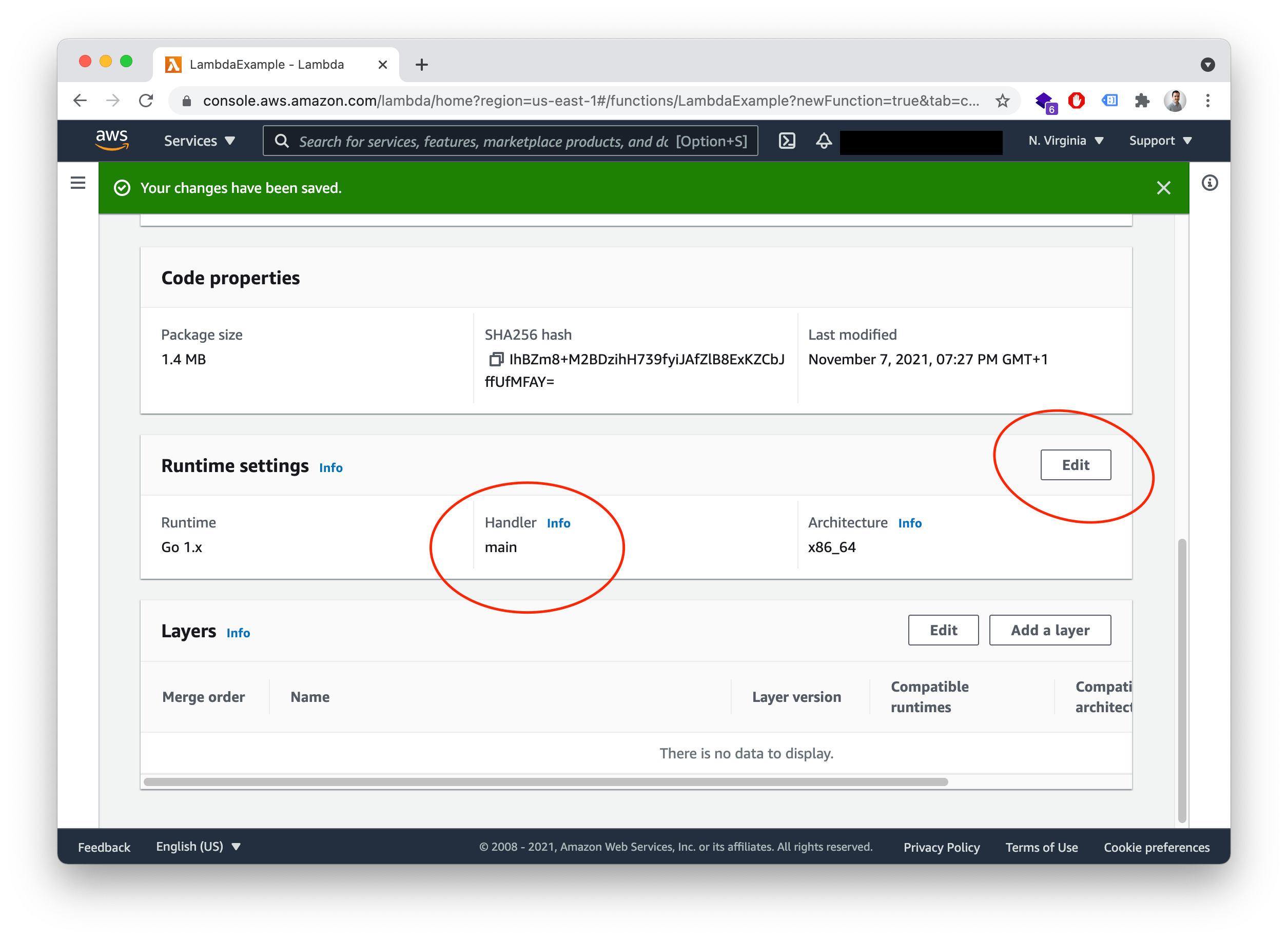The height and width of the screenshot is (940, 1288).
Task: Click the AWS home logo
Action: [x=111, y=141]
